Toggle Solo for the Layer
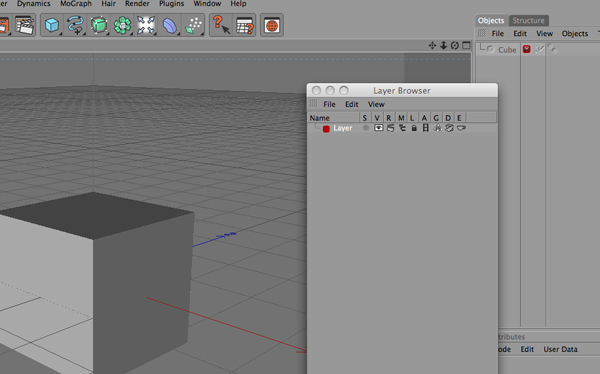This screenshot has height=374, width=600. pos(366,128)
